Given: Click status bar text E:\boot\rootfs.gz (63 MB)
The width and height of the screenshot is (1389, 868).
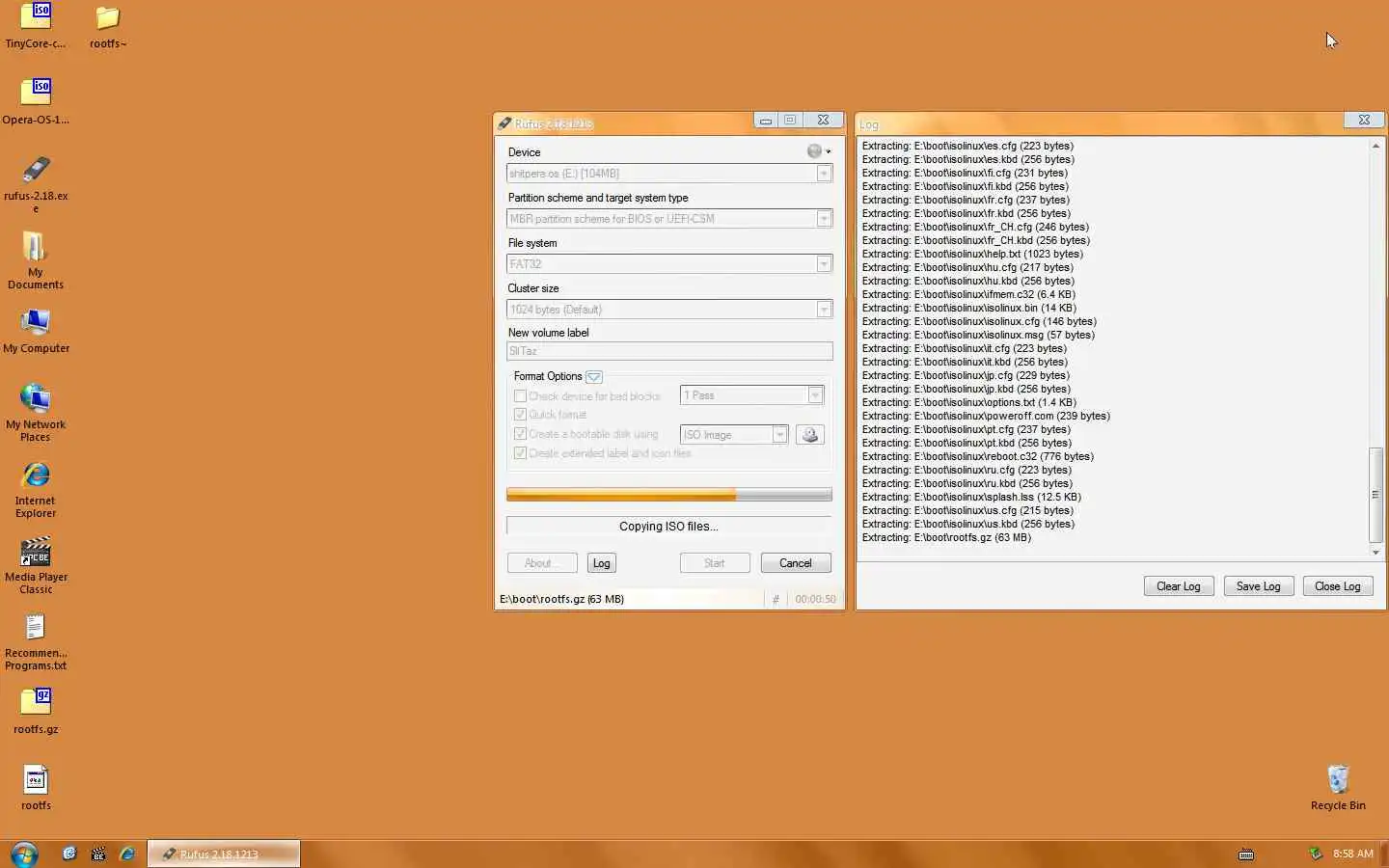Looking at the screenshot, I should coord(561,599).
